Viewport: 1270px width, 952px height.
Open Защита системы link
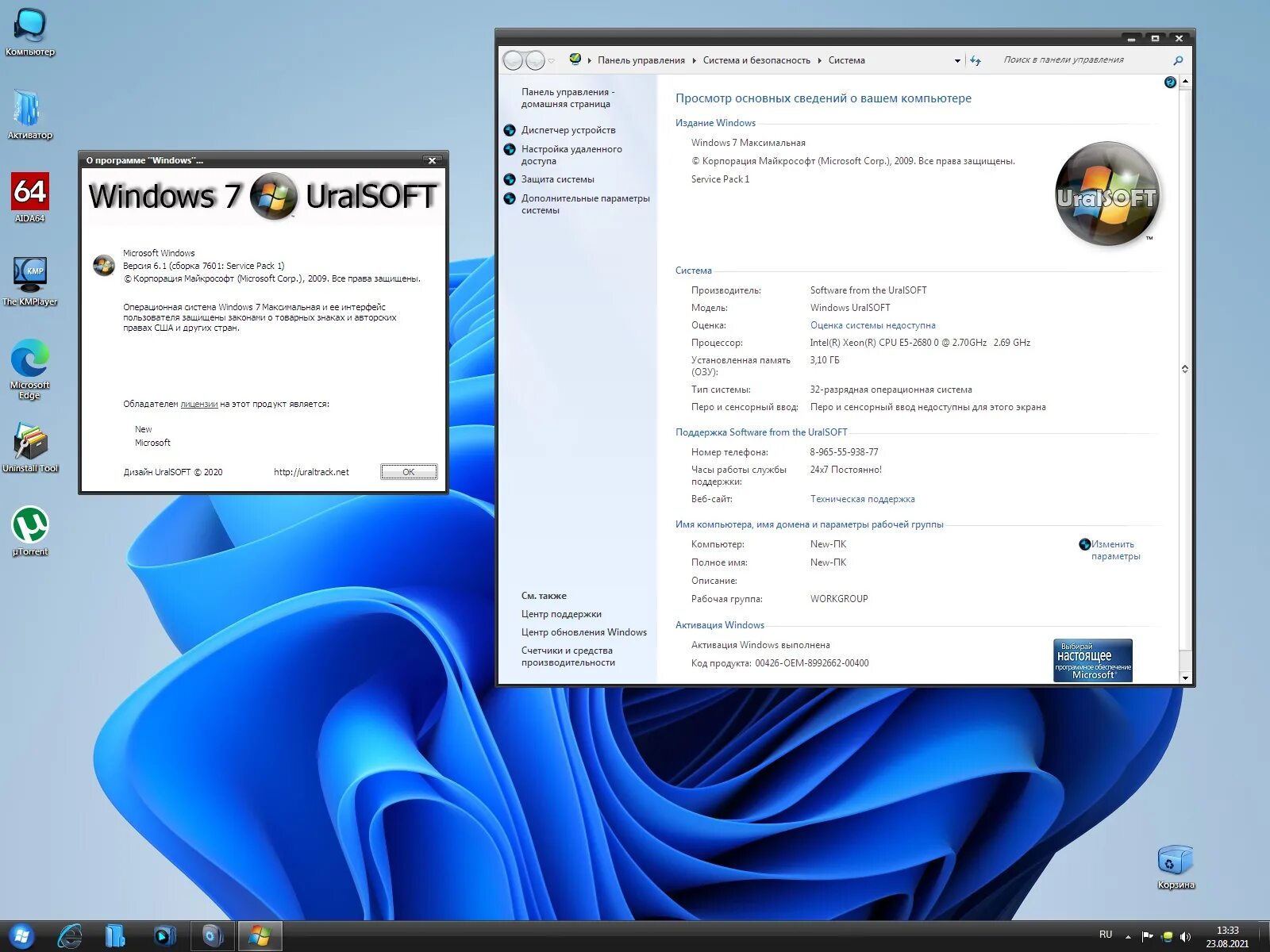pos(557,179)
